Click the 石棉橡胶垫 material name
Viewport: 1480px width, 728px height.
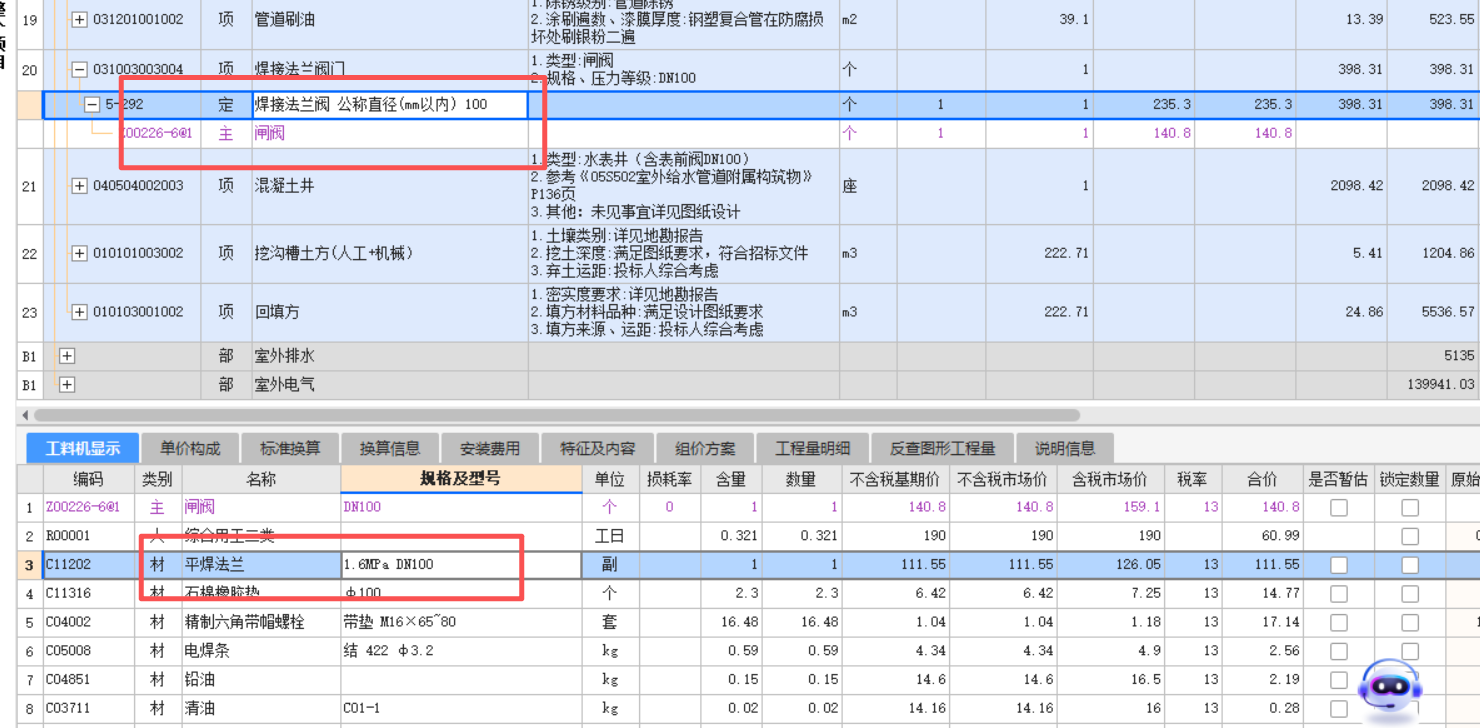(222, 594)
